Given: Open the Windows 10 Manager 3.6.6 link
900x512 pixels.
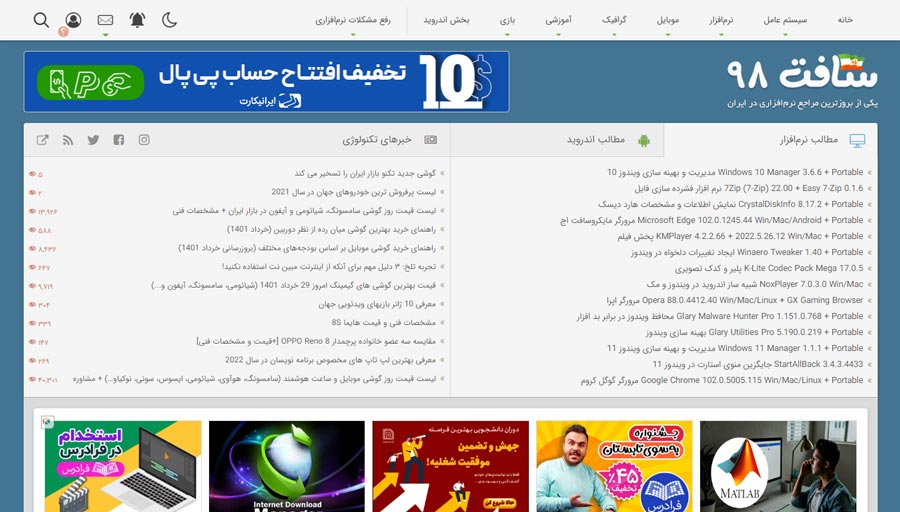Looking at the screenshot, I should (735, 172).
